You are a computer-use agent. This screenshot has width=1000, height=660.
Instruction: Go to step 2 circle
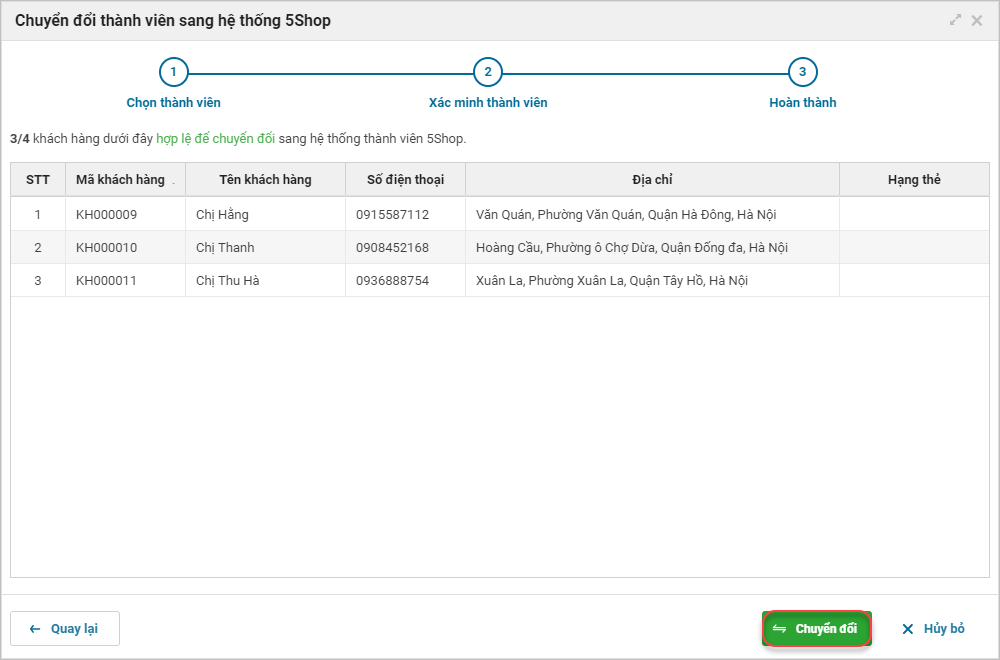pos(488,72)
